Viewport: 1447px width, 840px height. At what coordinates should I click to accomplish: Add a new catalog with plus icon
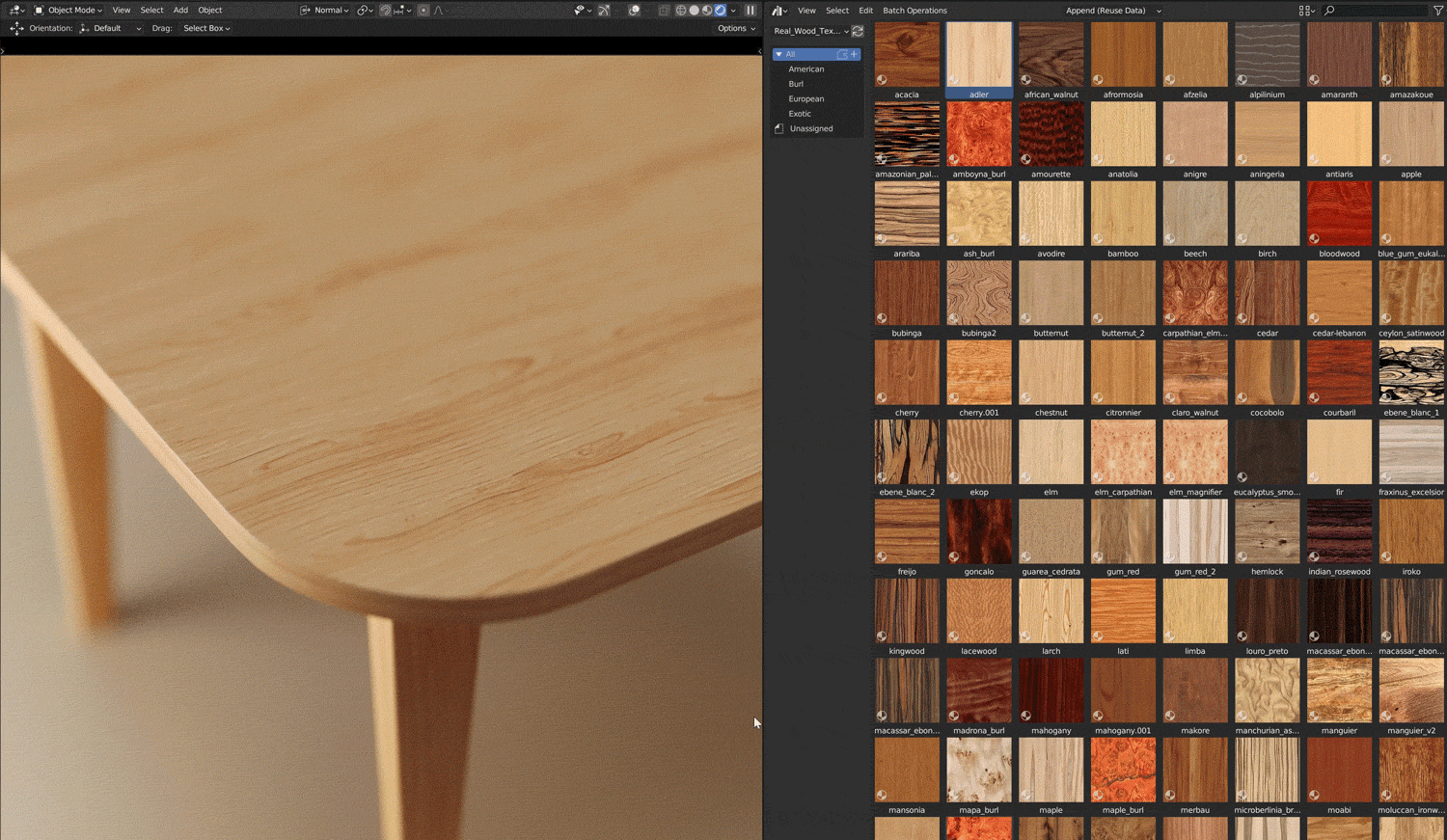tap(855, 54)
